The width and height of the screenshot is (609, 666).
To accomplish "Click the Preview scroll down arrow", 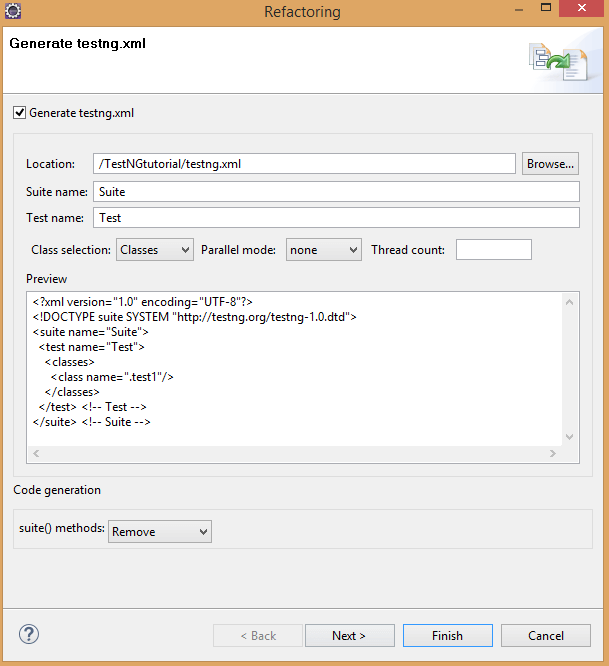I will coord(570,437).
